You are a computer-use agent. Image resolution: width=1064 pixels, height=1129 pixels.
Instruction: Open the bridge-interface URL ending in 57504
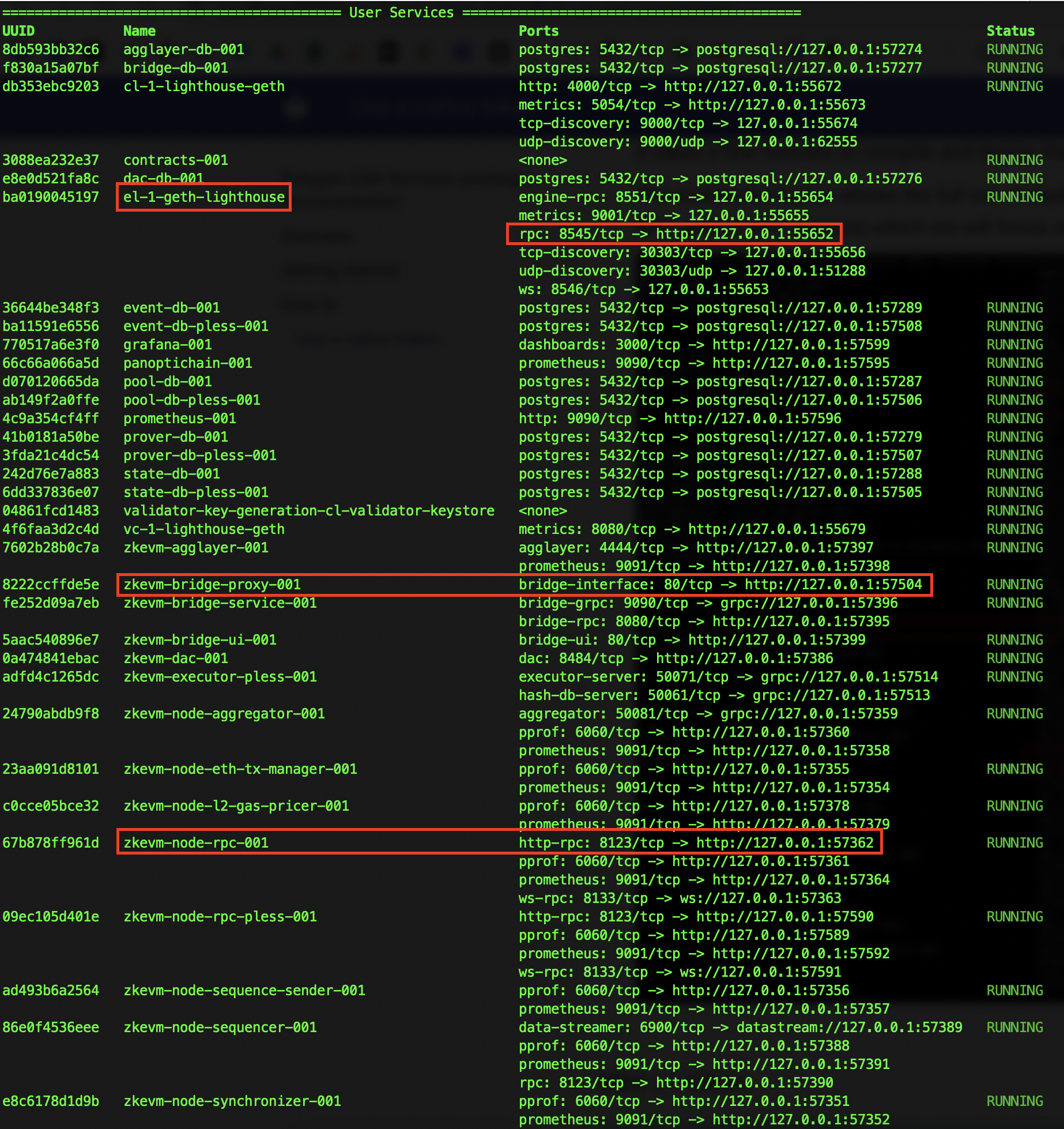[x=833, y=585]
